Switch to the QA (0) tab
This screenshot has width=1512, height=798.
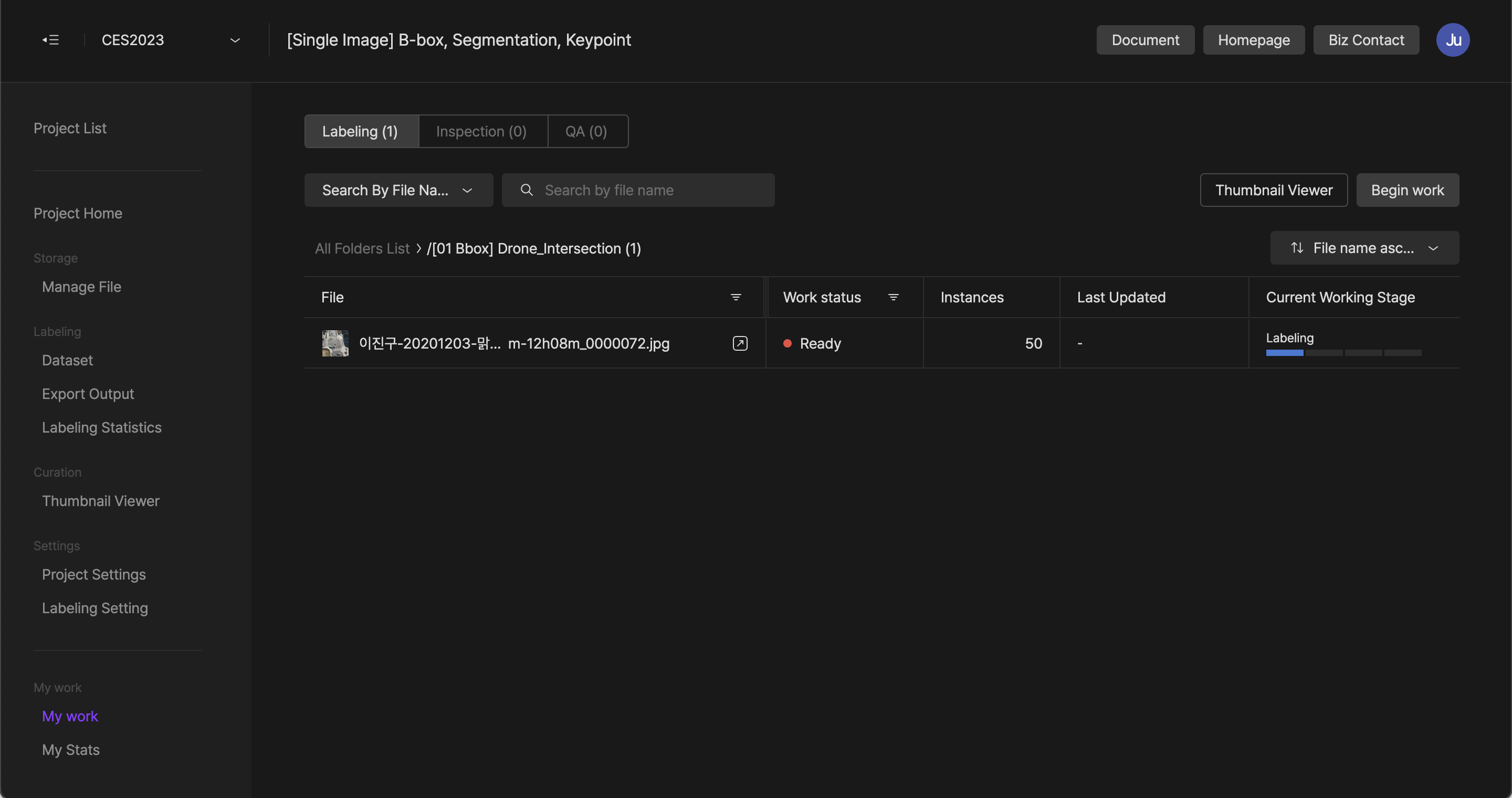tap(586, 131)
